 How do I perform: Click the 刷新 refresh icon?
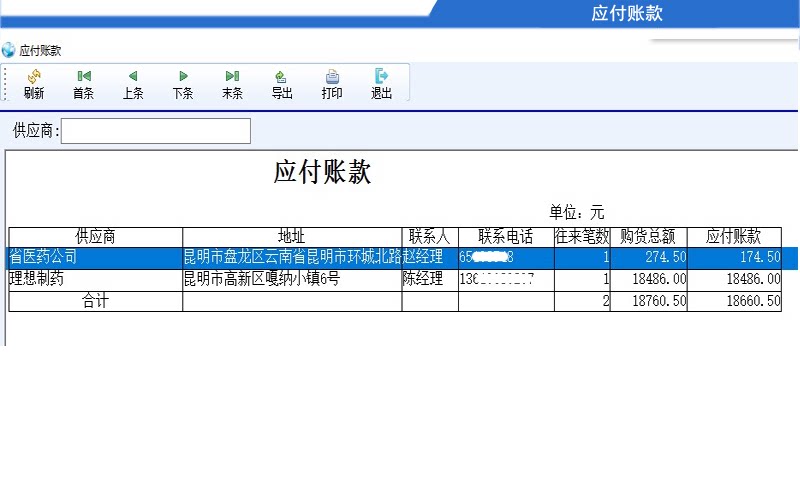(34, 77)
